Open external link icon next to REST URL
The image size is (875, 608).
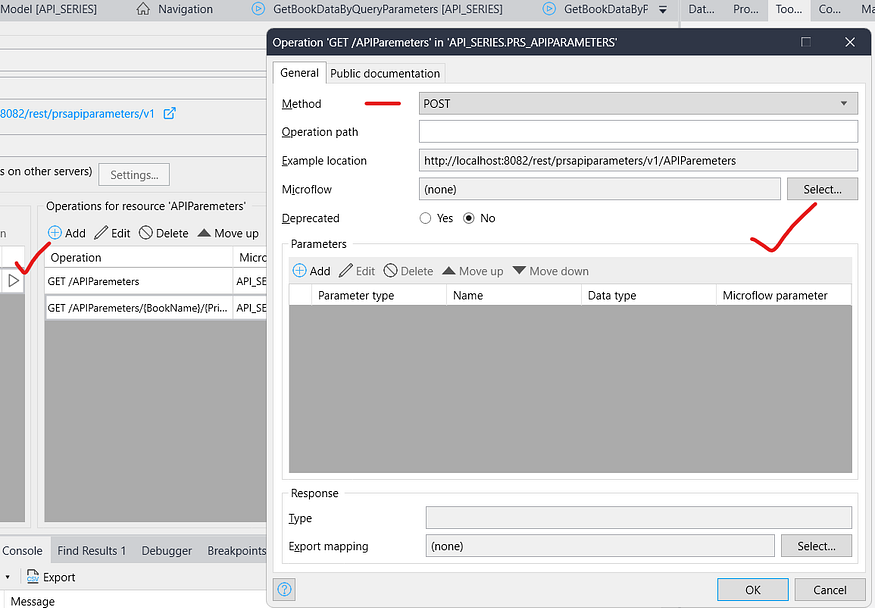tap(169, 113)
